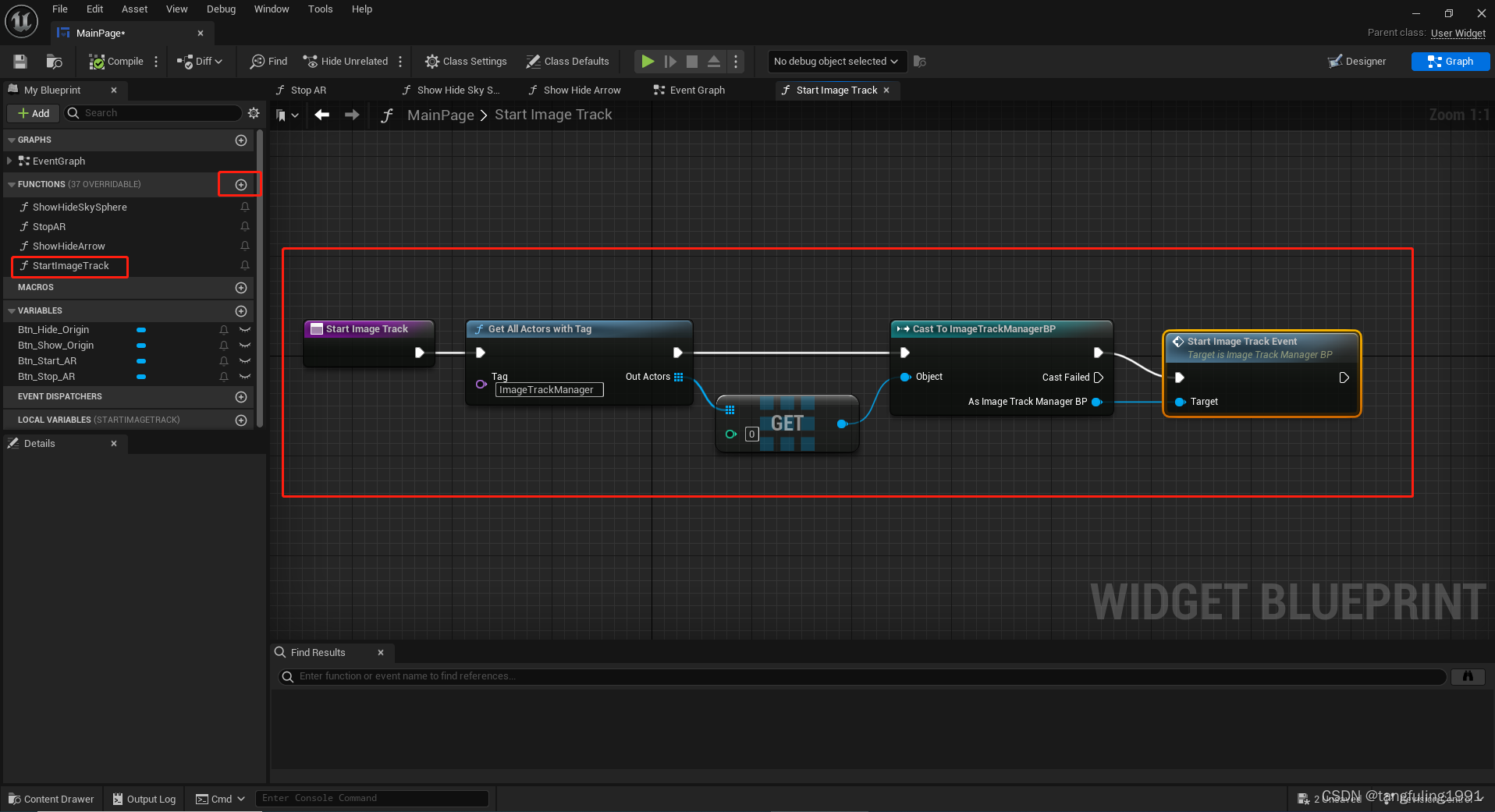
Task: Click the Stop simulation square icon
Action: click(692, 62)
